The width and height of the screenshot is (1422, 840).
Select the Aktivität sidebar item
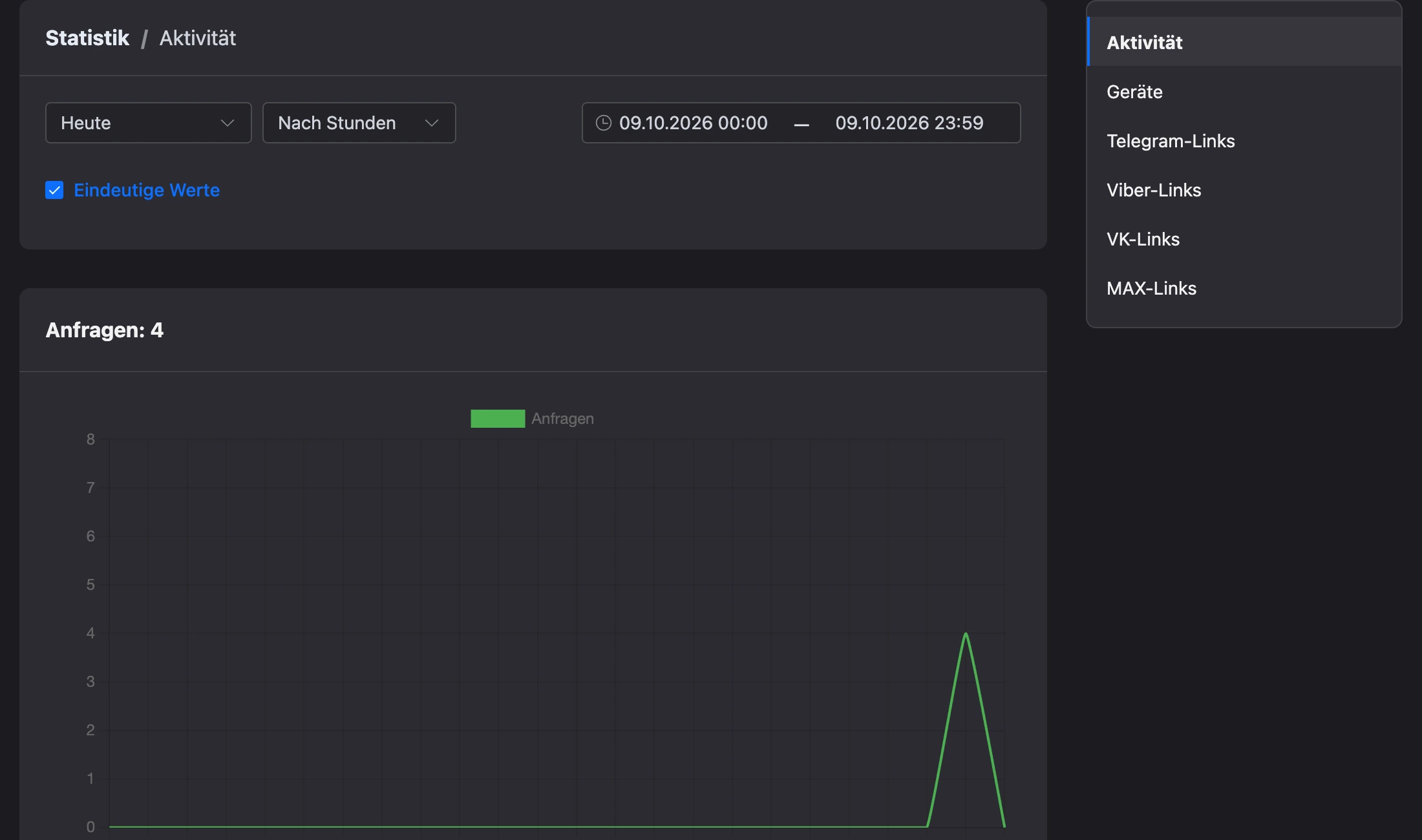1244,42
